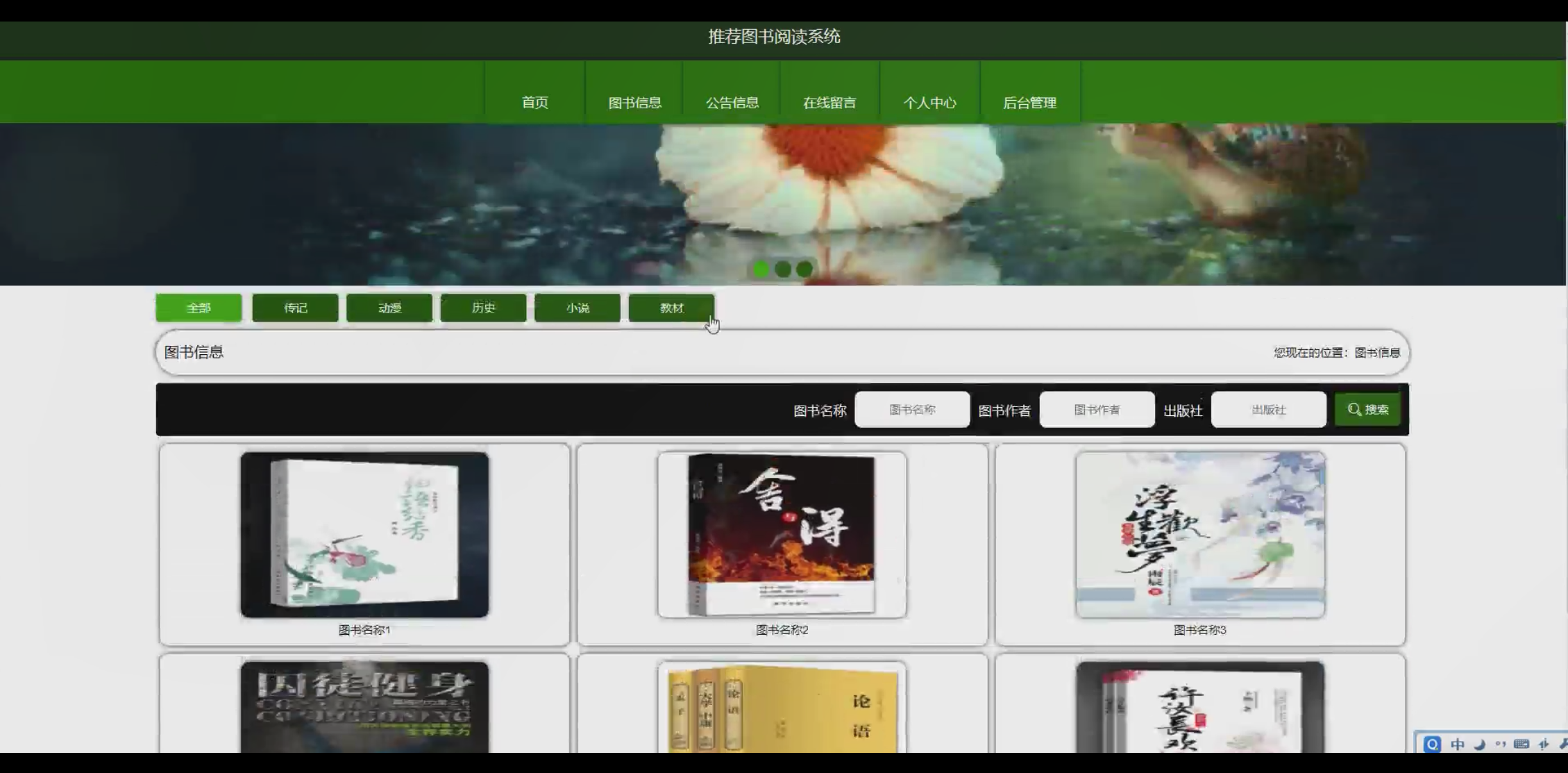This screenshot has height=773, width=1568.
Task: Click the 推荐图书阅读系统 site title
Action: pos(774,36)
